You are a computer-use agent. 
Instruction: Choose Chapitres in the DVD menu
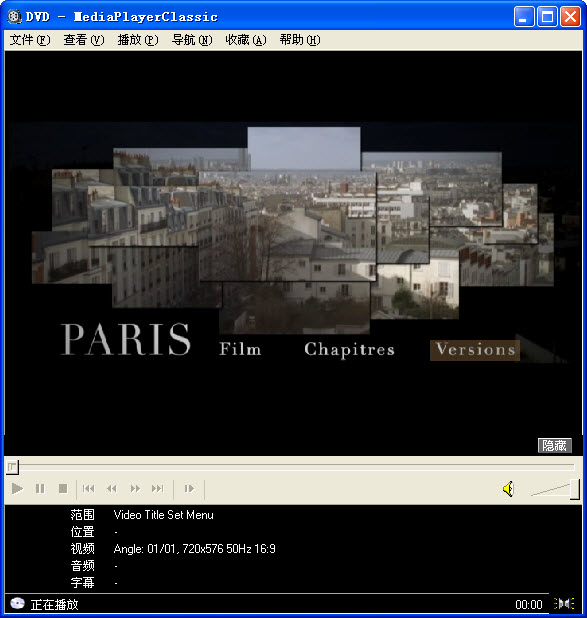pyautogui.click(x=349, y=350)
